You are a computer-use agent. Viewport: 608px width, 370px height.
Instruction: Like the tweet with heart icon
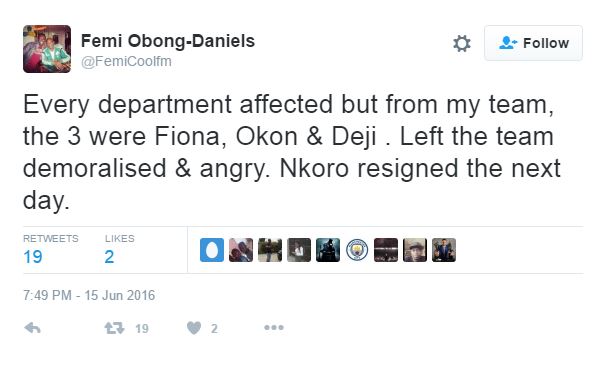click(x=194, y=328)
